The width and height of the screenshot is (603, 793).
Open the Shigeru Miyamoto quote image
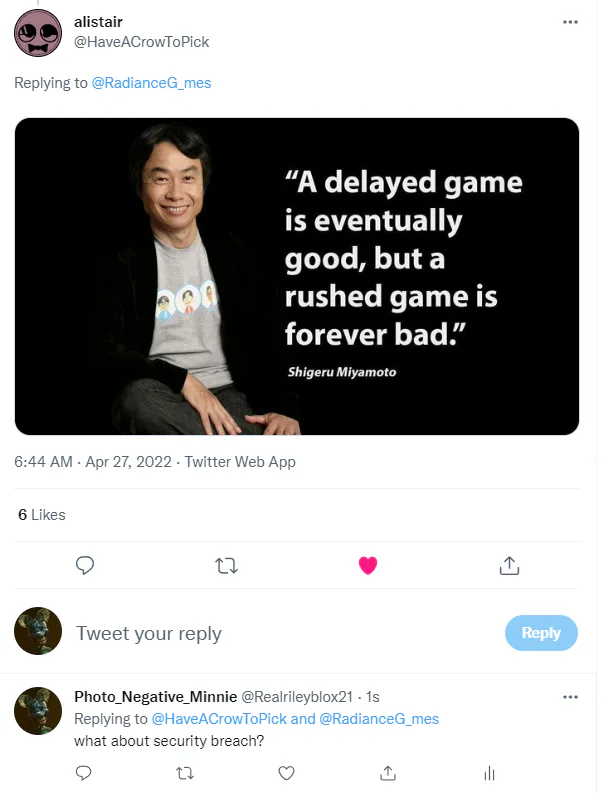tap(297, 277)
